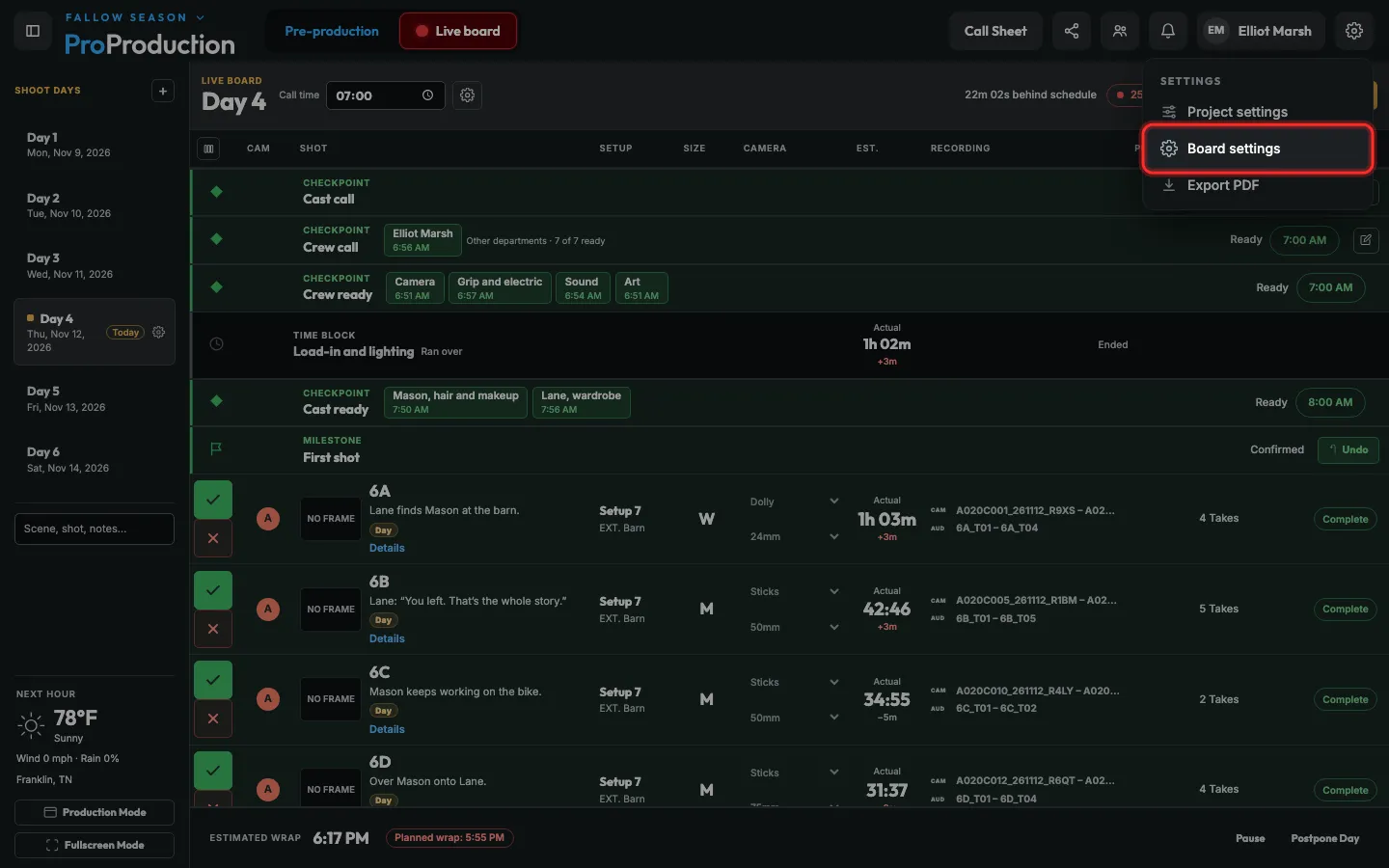Open the team members icon
Screen dimensions: 1389x868
[x=1120, y=31]
